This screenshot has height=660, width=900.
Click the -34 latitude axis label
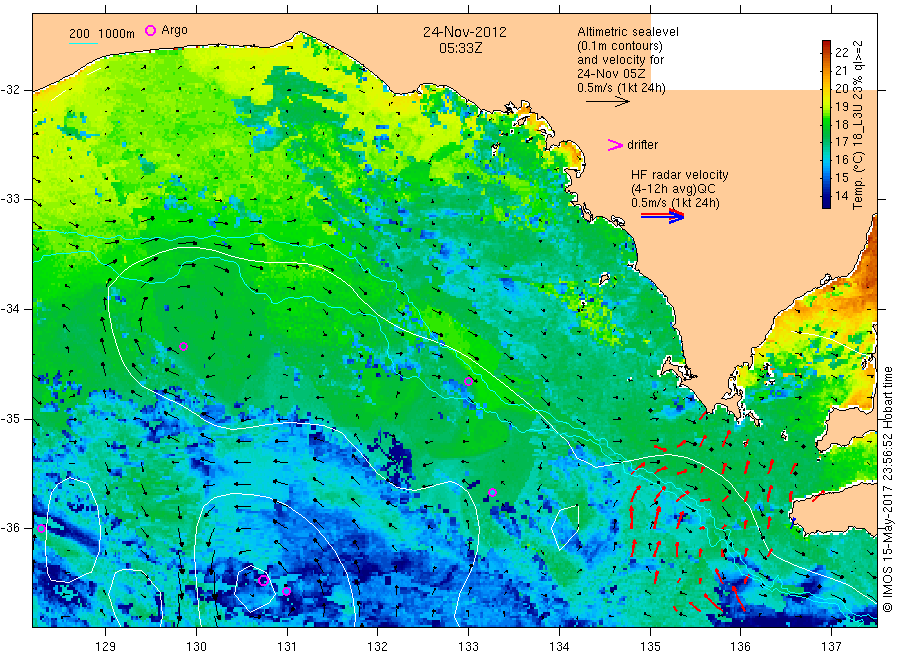[x=10, y=309]
